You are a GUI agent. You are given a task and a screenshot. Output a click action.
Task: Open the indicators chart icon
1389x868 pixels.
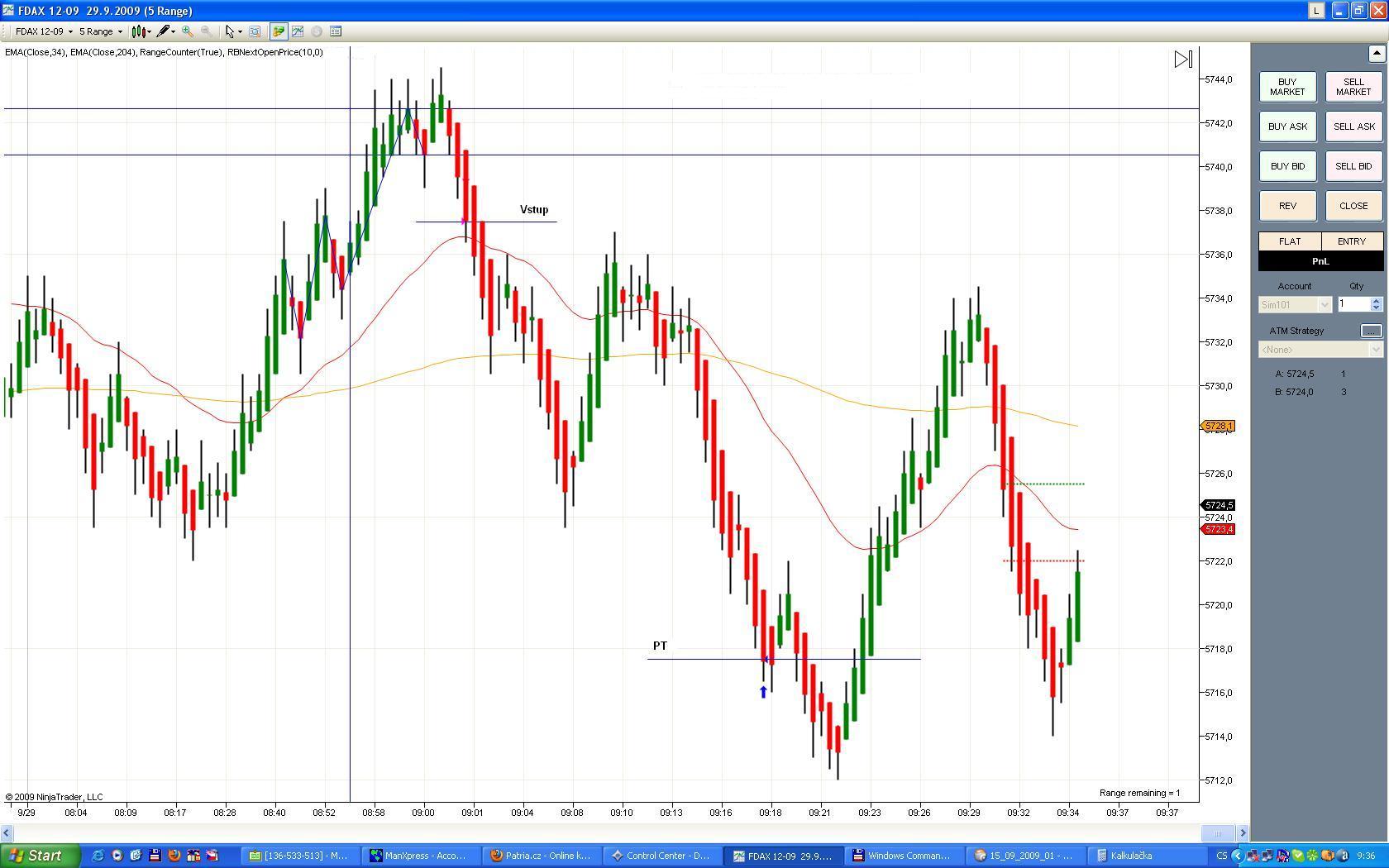point(298,31)
